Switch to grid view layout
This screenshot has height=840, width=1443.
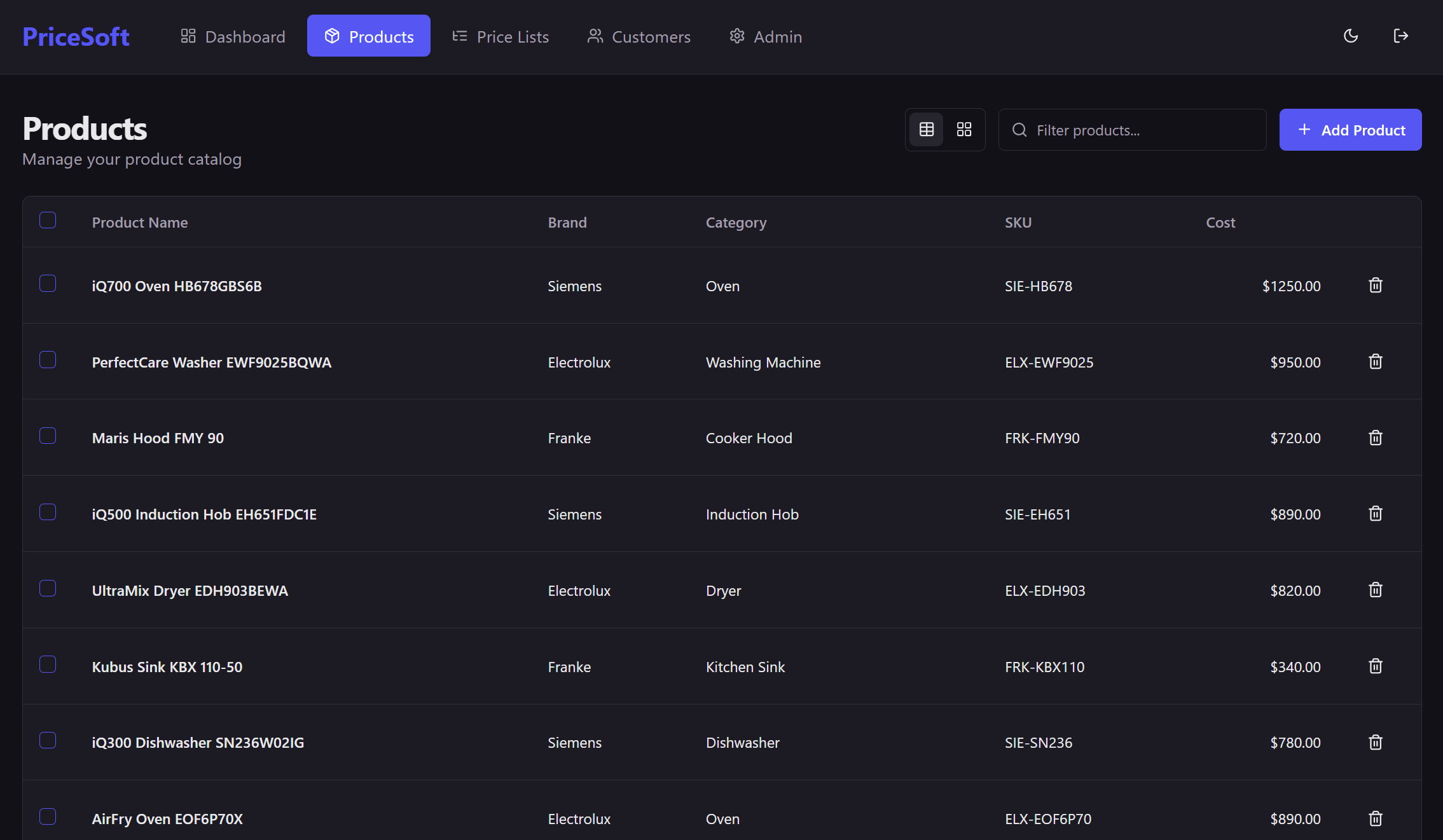pos(964,130)
